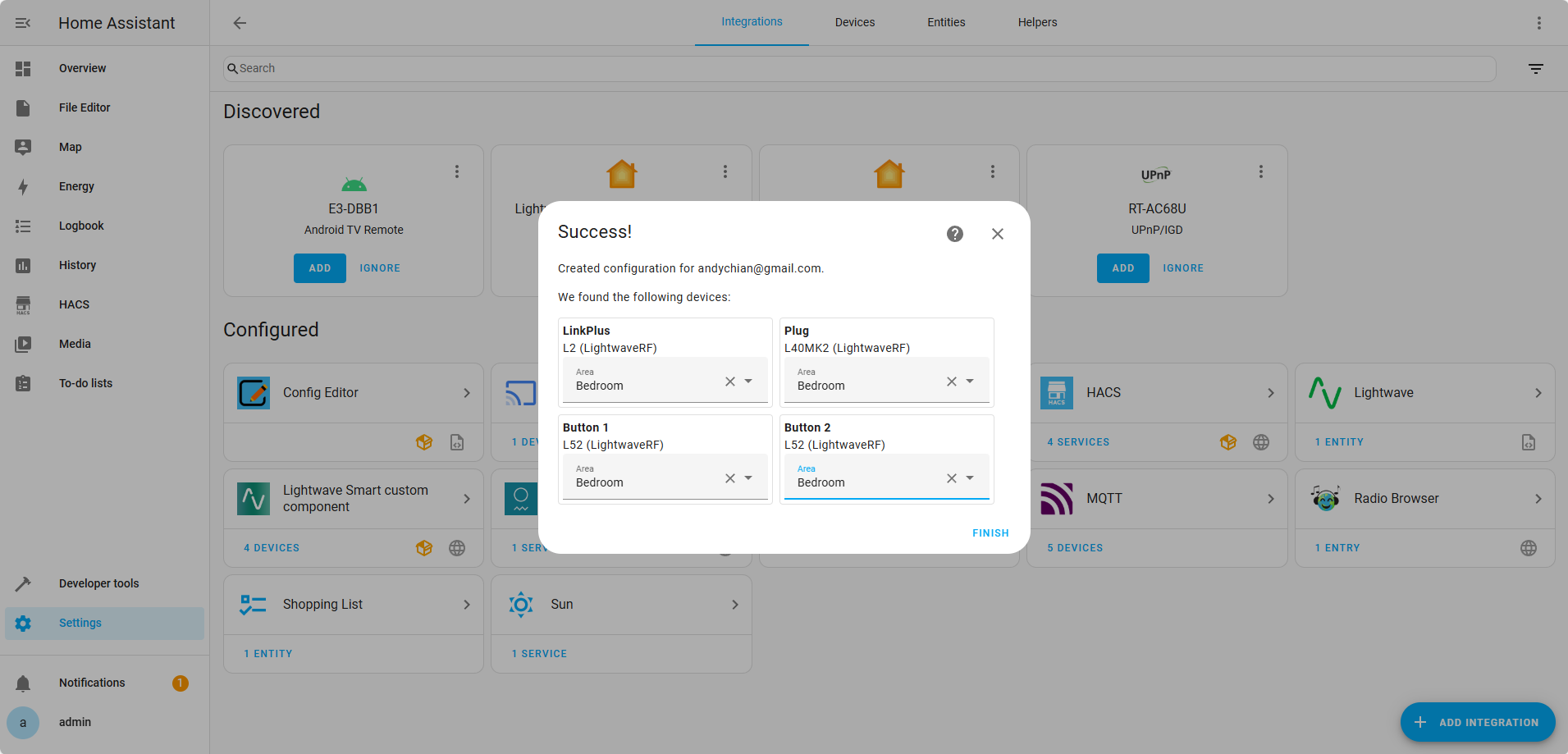Open Notifications bell in sidebar
Viewport: 1568px width, 754px height.
23,683
